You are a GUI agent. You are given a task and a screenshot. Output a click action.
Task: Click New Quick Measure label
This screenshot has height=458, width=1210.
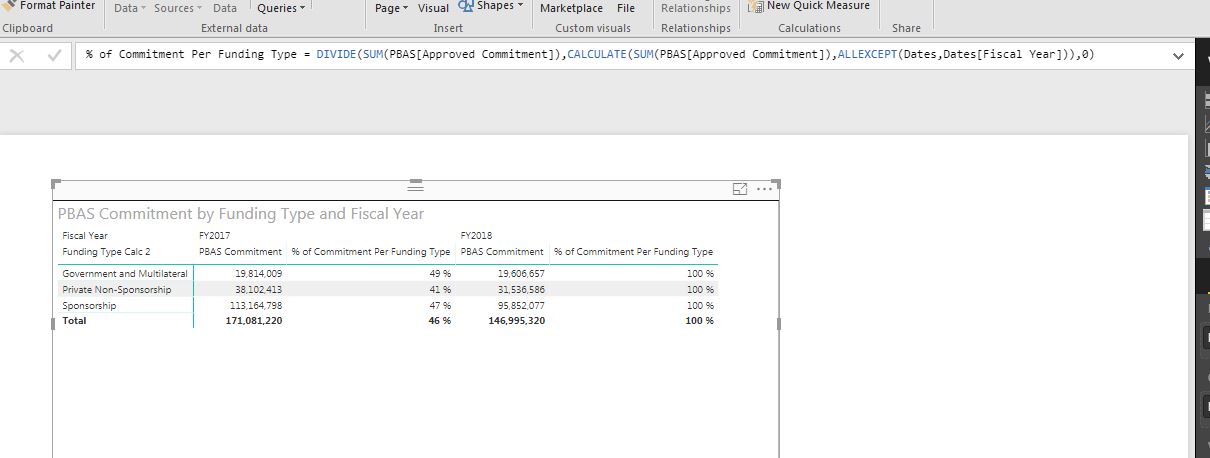point(818,6)
